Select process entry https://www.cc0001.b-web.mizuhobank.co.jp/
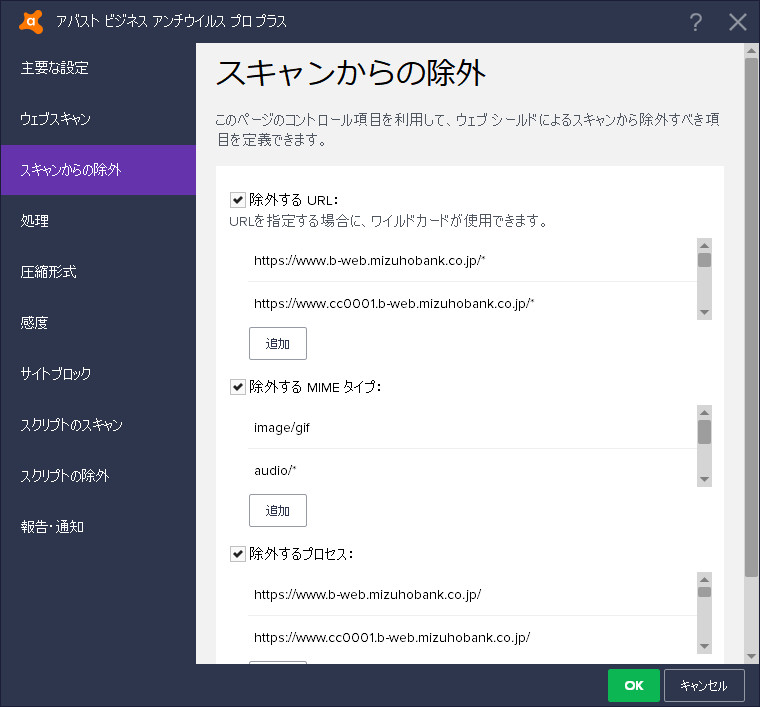 [x=472, y=637]
